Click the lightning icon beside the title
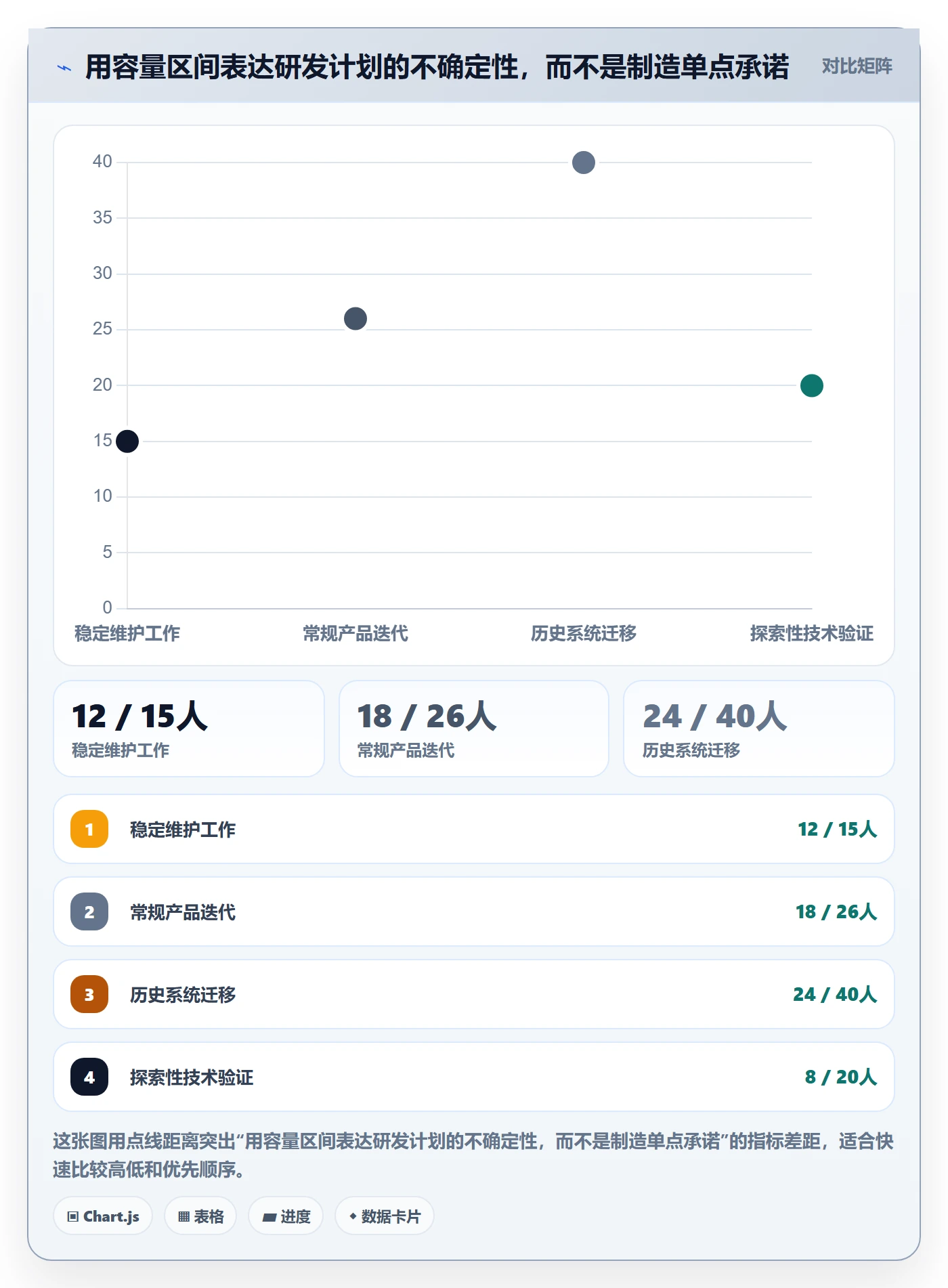The image size is (948, 1288). tap(64, 68)
